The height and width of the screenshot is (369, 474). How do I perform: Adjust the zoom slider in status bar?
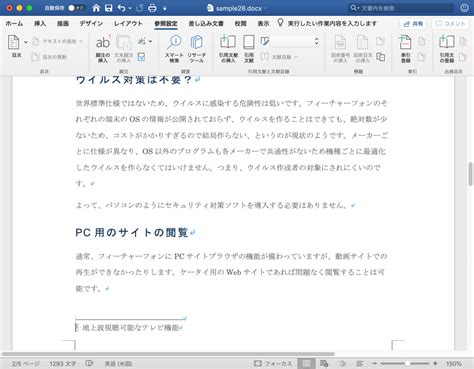click(x=405, y=363)
